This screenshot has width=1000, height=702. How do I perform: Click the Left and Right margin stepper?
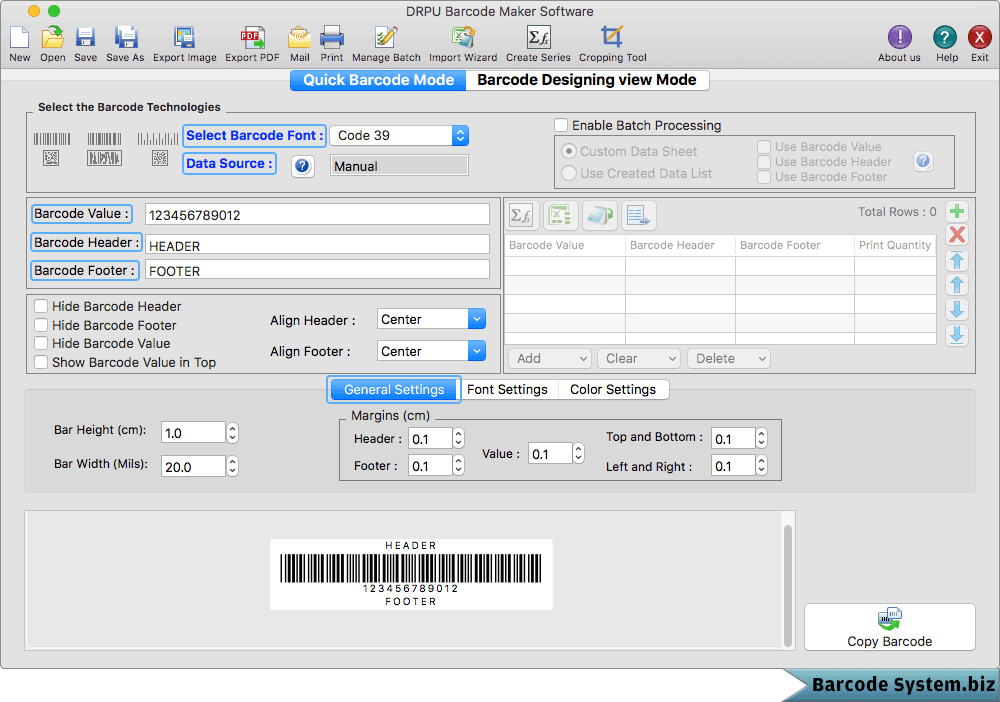point(761,466)
